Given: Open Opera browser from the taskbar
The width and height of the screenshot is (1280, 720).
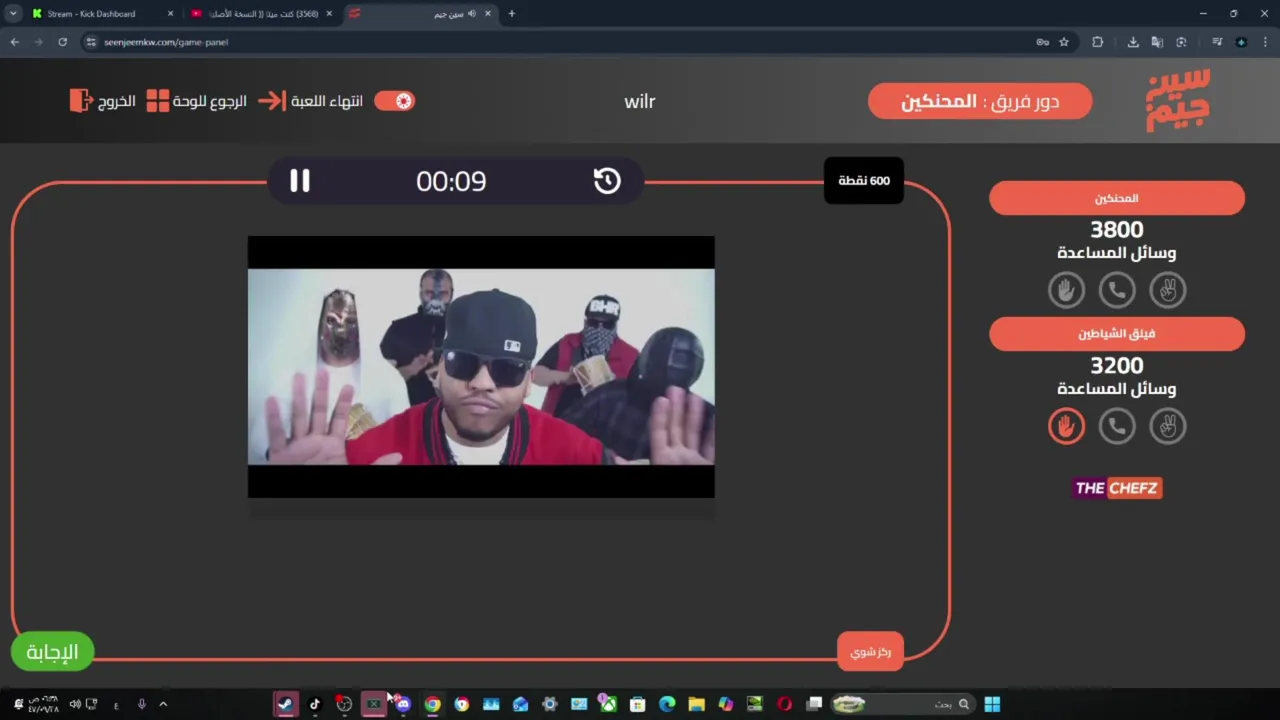Looking at the screenshot, I should [785, 704].
